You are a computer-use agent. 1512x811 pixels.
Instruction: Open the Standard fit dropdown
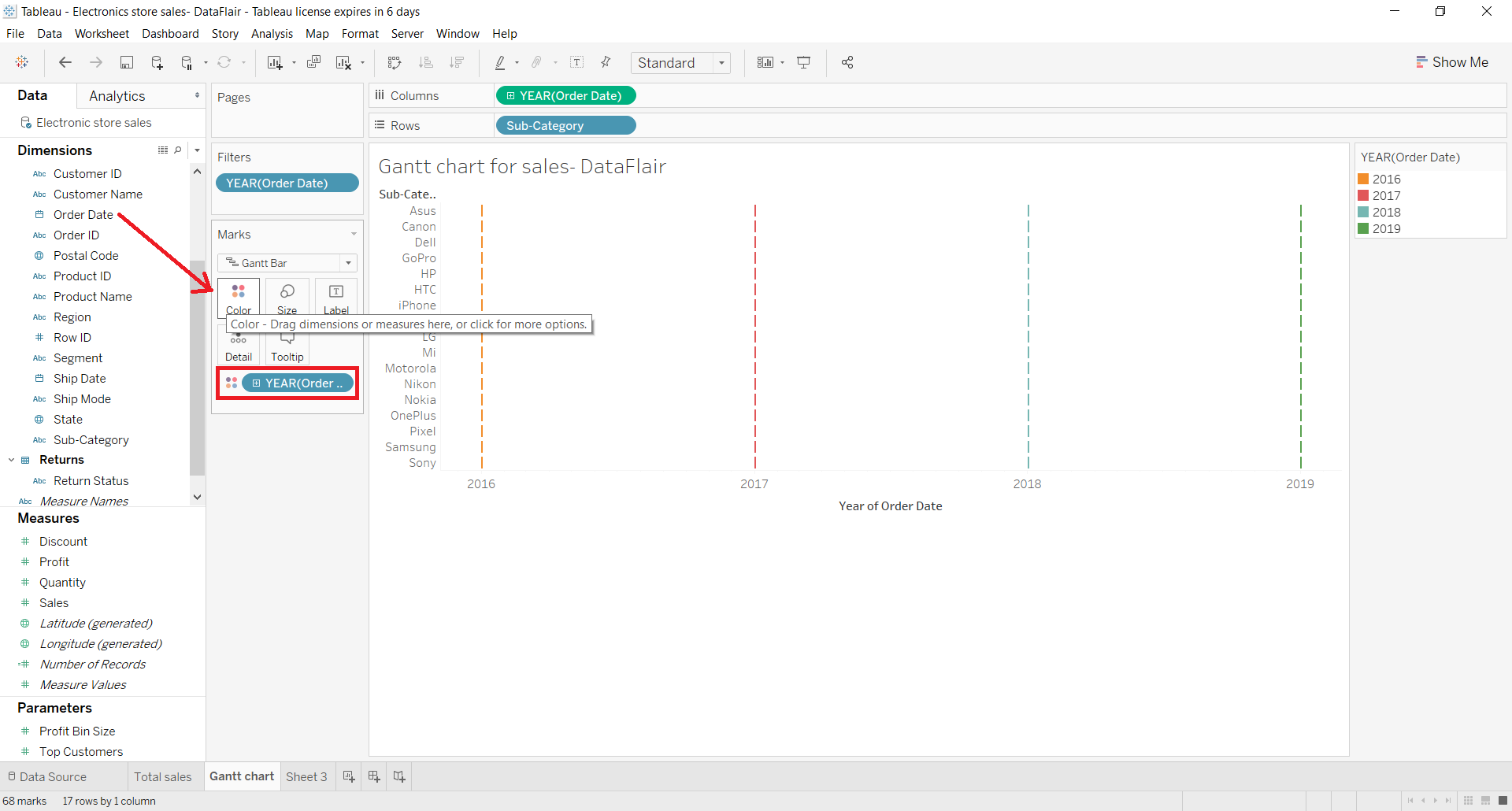pos(722,62)
